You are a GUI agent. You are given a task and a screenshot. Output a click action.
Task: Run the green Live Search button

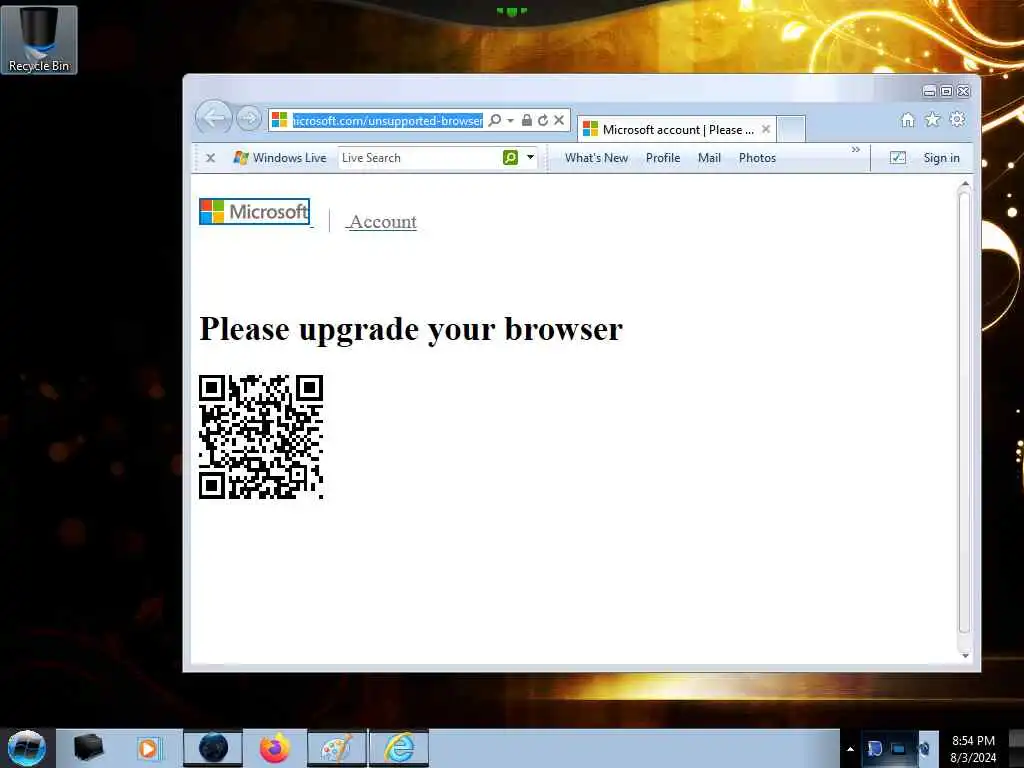pos(511,157)
